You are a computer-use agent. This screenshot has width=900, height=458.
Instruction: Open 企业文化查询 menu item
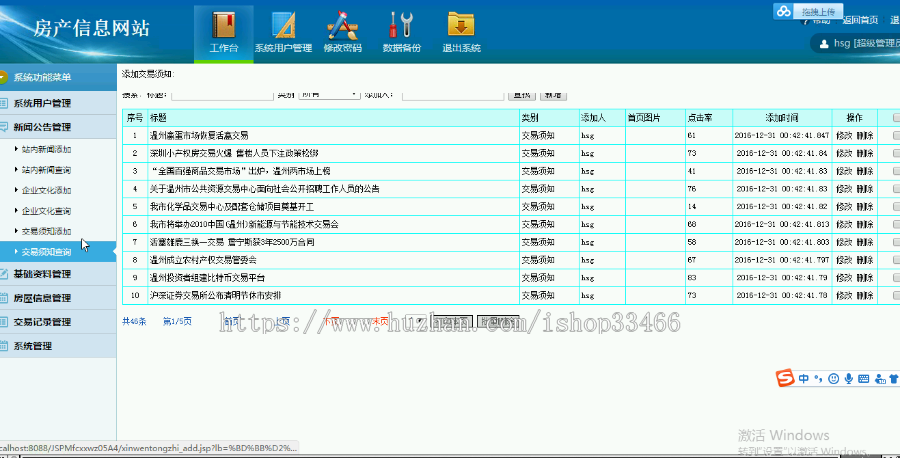click(46, 211)
